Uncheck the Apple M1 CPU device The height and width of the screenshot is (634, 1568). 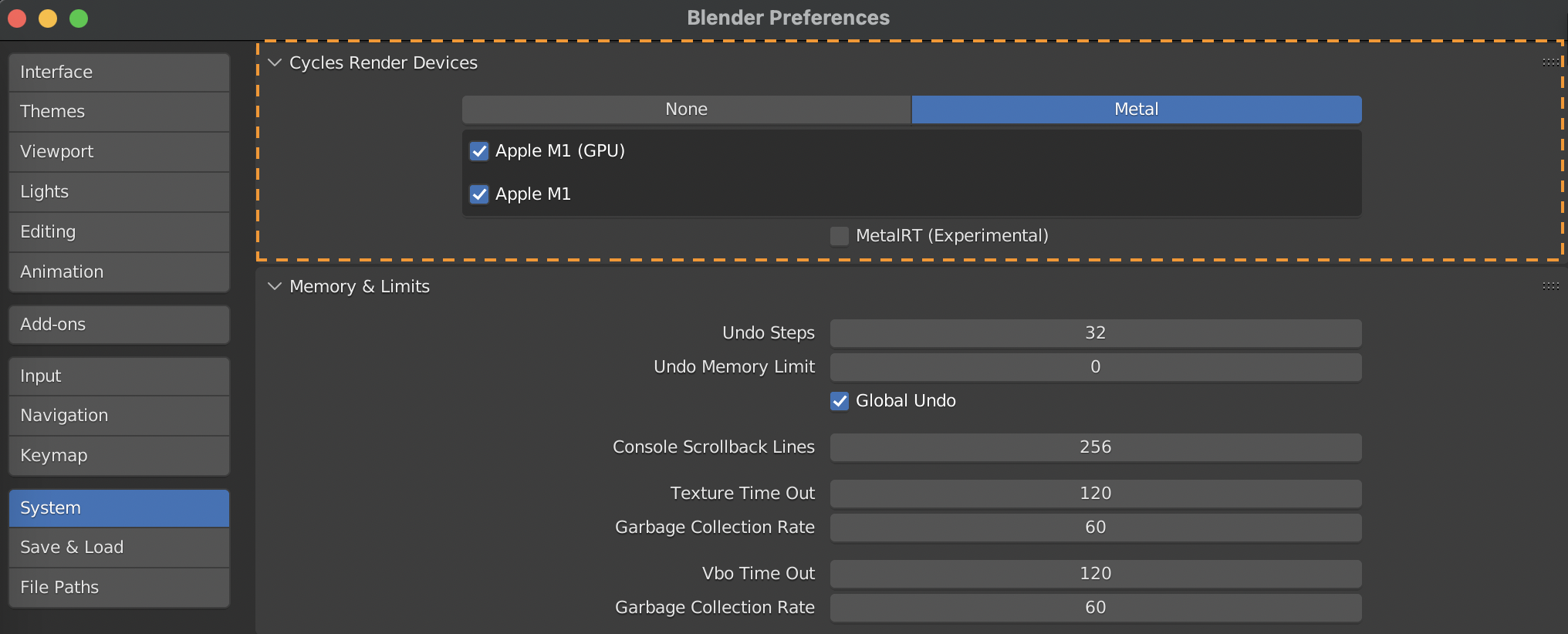coord(479,194)
